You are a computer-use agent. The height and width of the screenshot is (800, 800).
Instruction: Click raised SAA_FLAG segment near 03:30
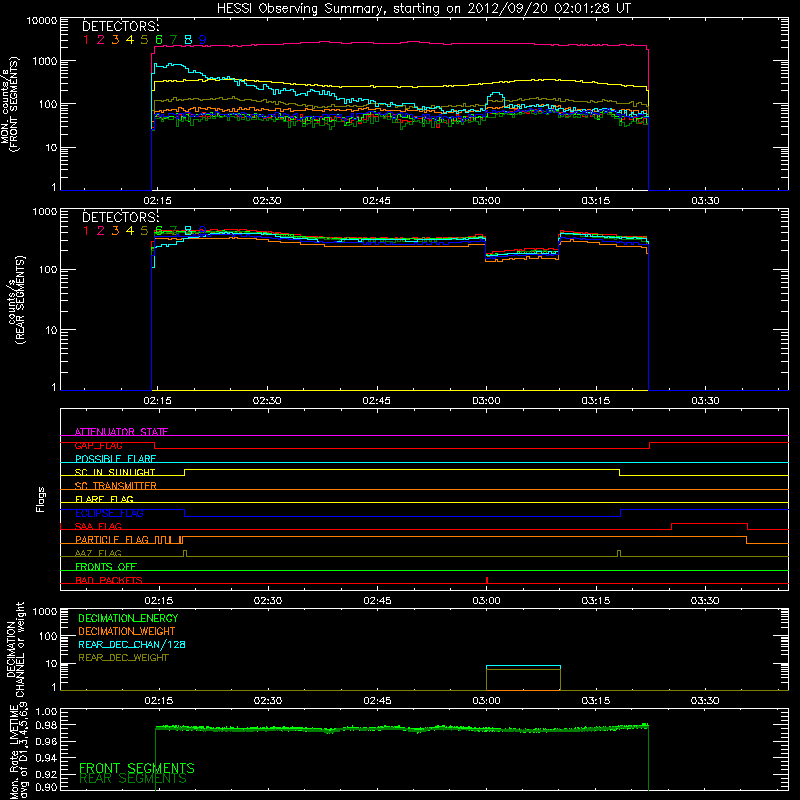[x=710, y=523]
